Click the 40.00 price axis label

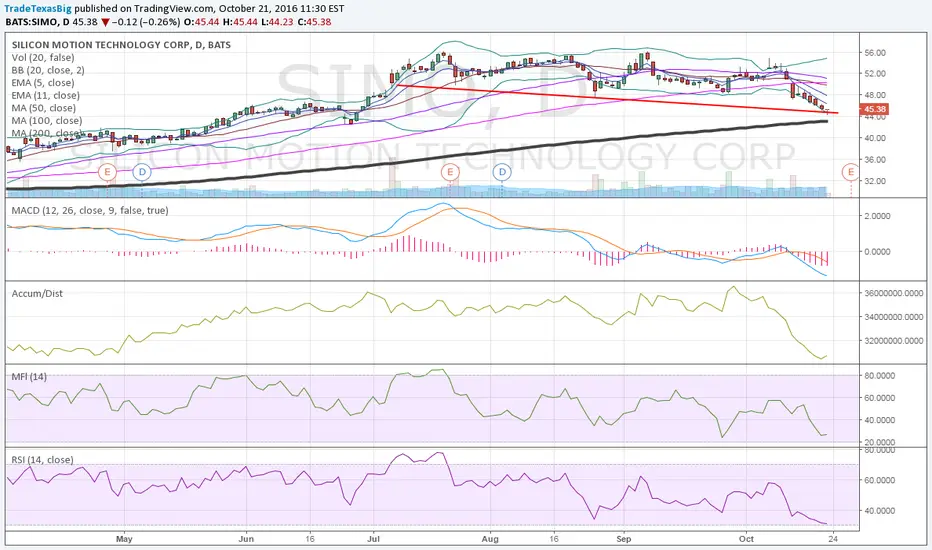tap(875, 138)
